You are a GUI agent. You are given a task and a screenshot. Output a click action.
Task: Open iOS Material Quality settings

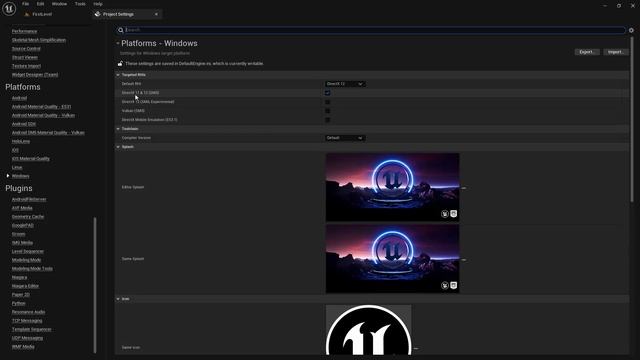[x=31, y=159]
